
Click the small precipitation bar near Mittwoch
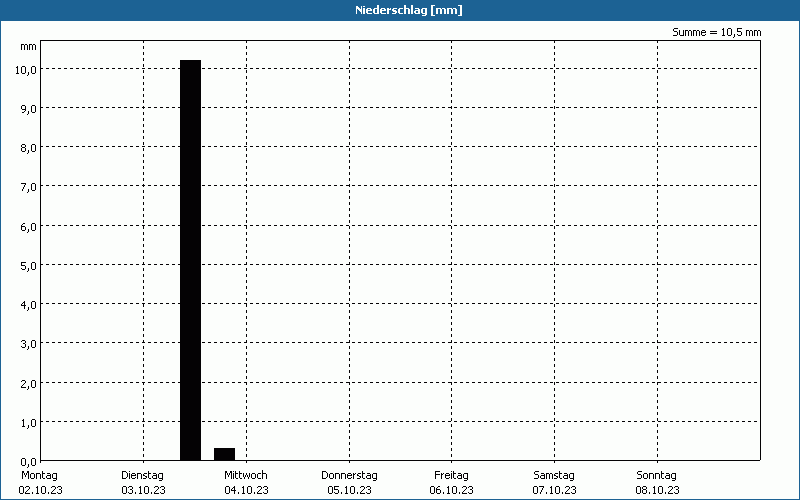224,454
